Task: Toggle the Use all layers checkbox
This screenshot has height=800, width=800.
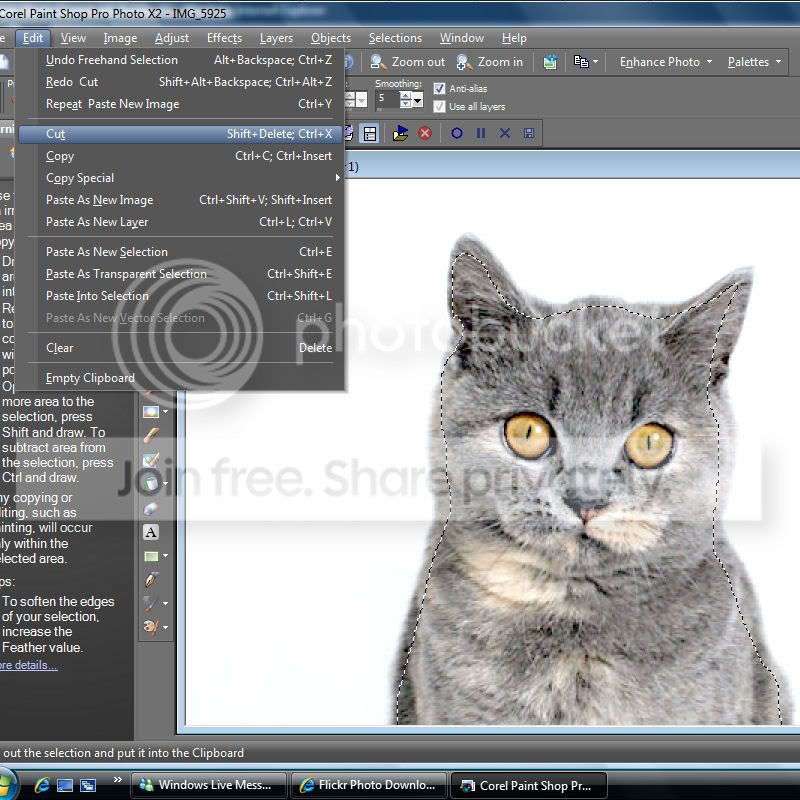Action: pos(440,106)
